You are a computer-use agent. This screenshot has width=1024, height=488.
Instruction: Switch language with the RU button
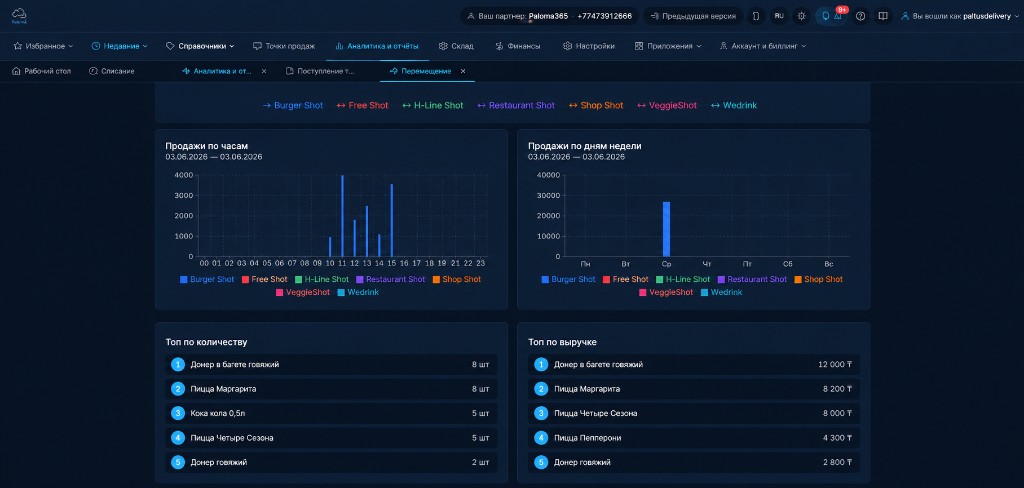click(779, 16)
